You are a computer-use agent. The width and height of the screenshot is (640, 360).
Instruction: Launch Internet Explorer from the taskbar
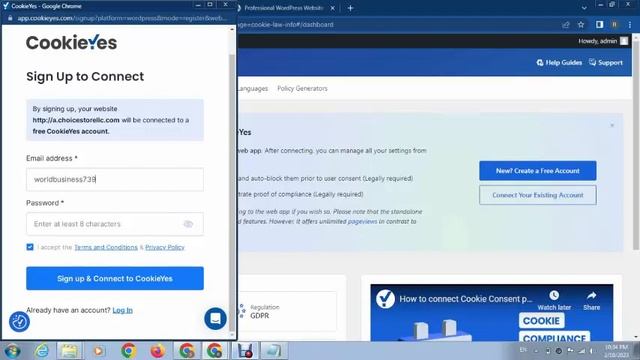pyautogui.click(x=42, y=351)
